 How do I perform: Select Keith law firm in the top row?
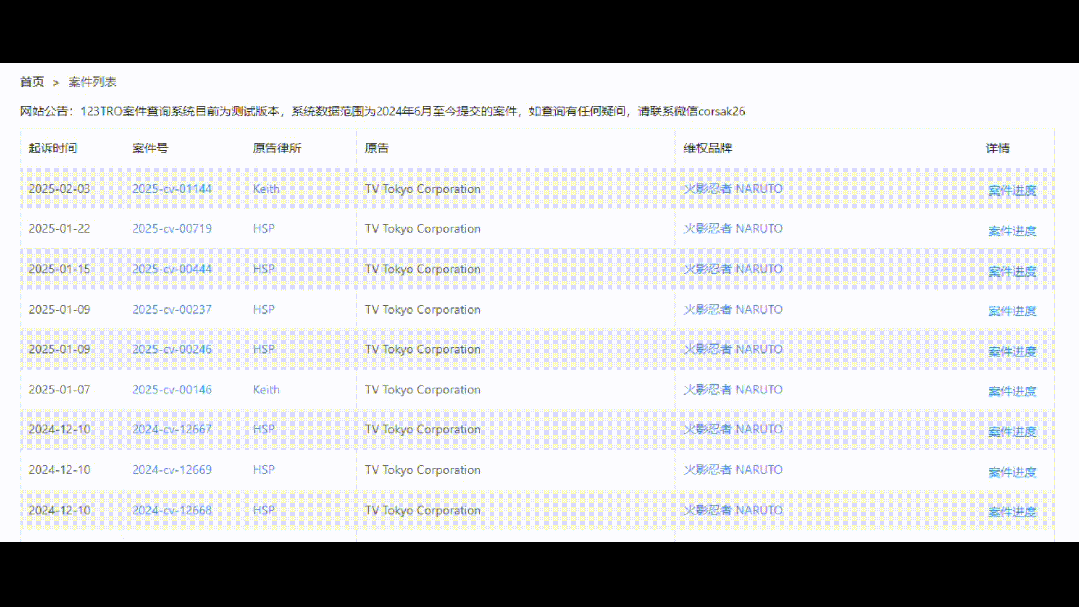click(265, 189)
